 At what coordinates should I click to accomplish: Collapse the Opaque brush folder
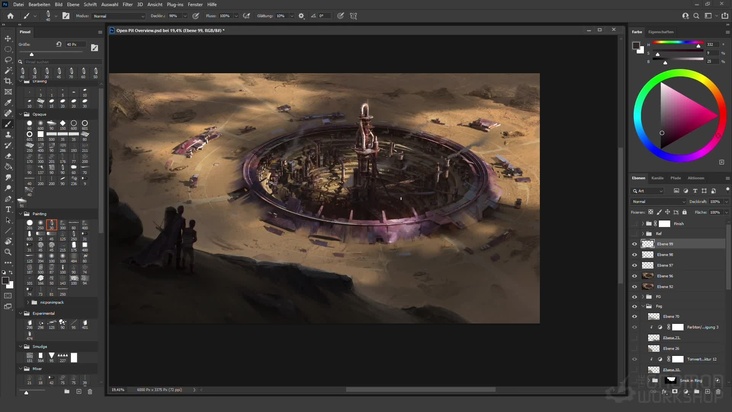coord(21,114)
